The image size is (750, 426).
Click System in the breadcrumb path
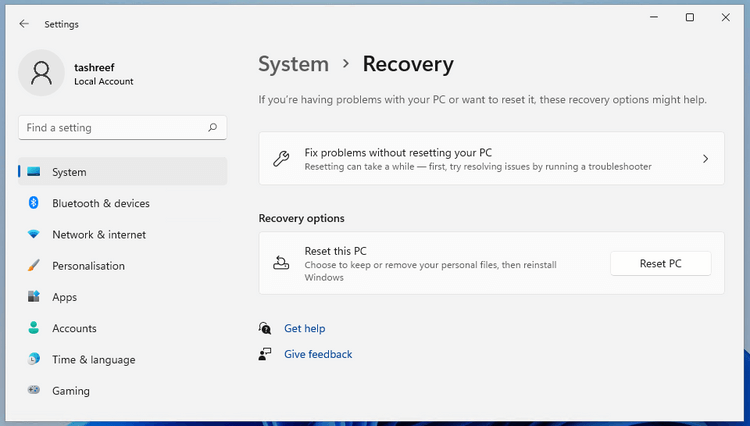coord(293,64)
